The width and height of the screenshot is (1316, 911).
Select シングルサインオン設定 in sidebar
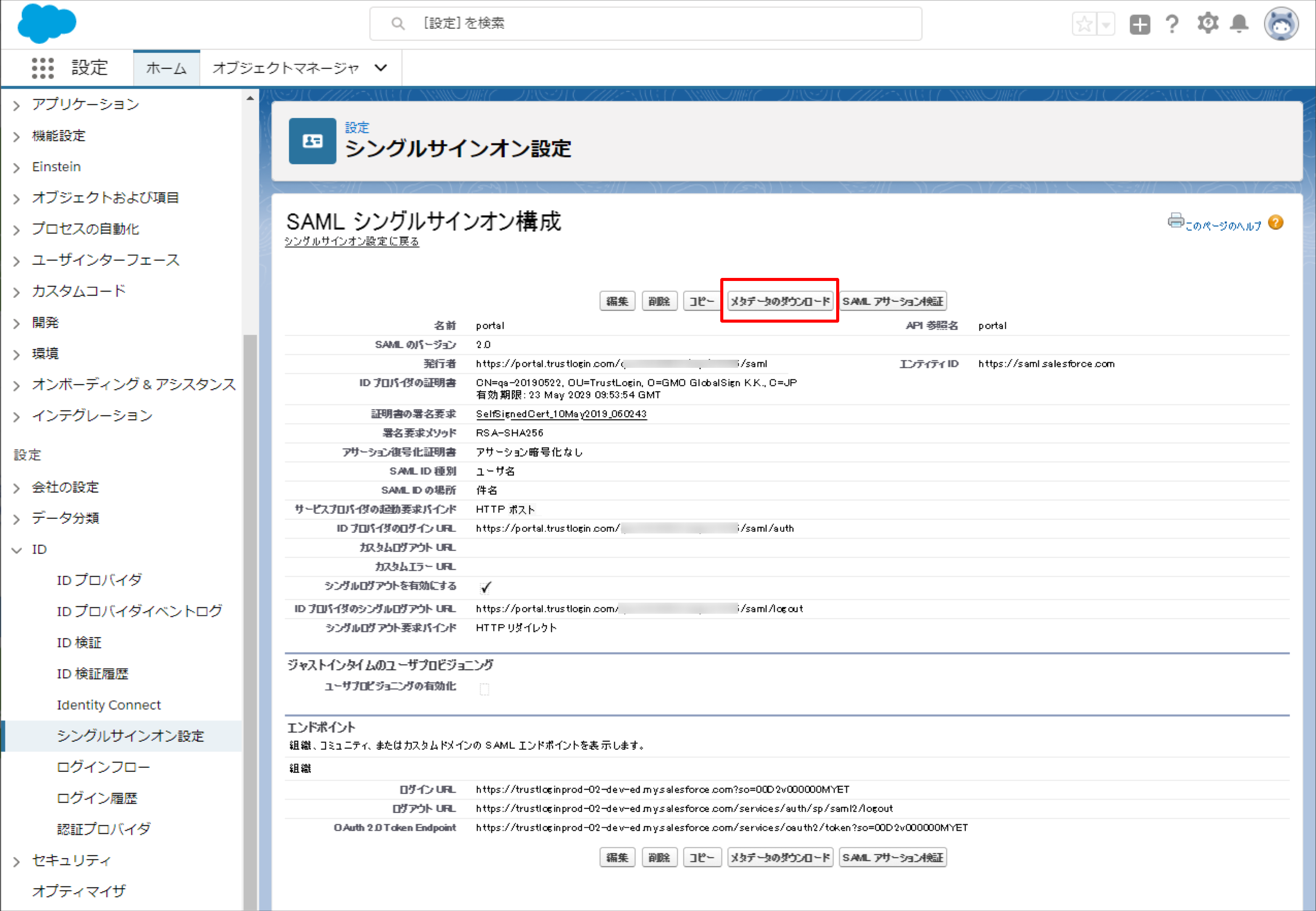coord(130,736)
